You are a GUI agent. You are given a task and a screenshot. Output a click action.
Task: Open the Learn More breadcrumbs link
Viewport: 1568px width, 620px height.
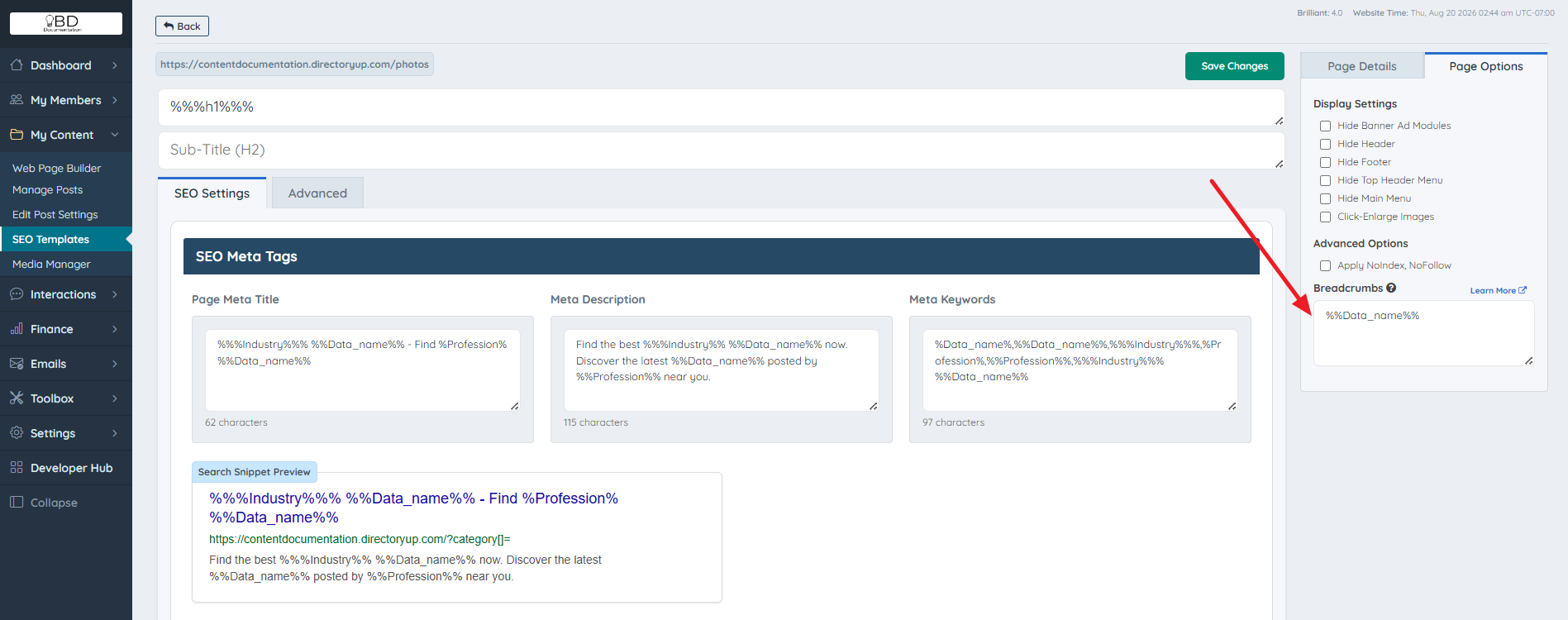[1498, 290]
